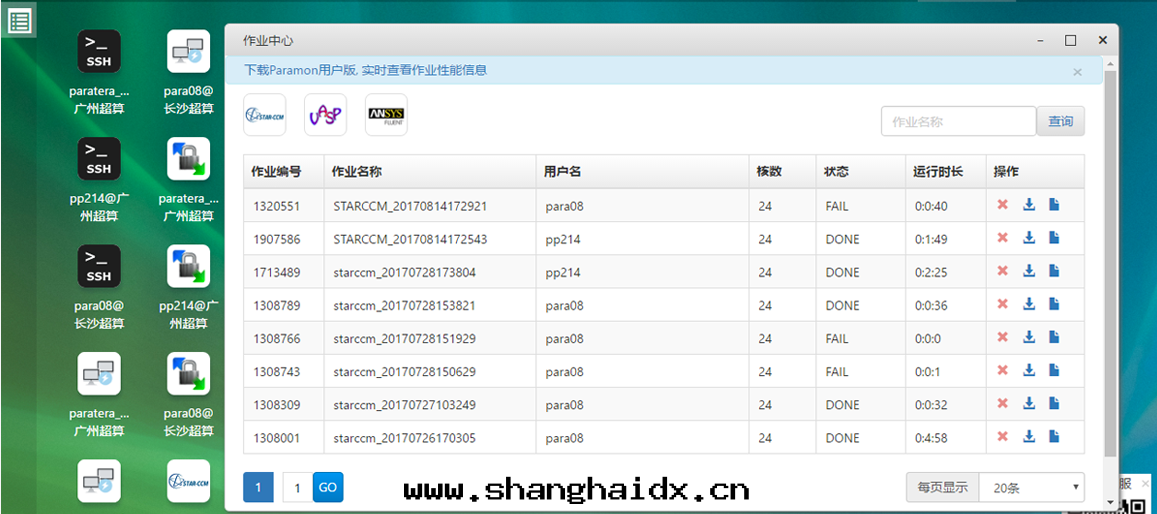Focus the 作业名称 search input field
The image size is (1157, 514).
(958, 122)
